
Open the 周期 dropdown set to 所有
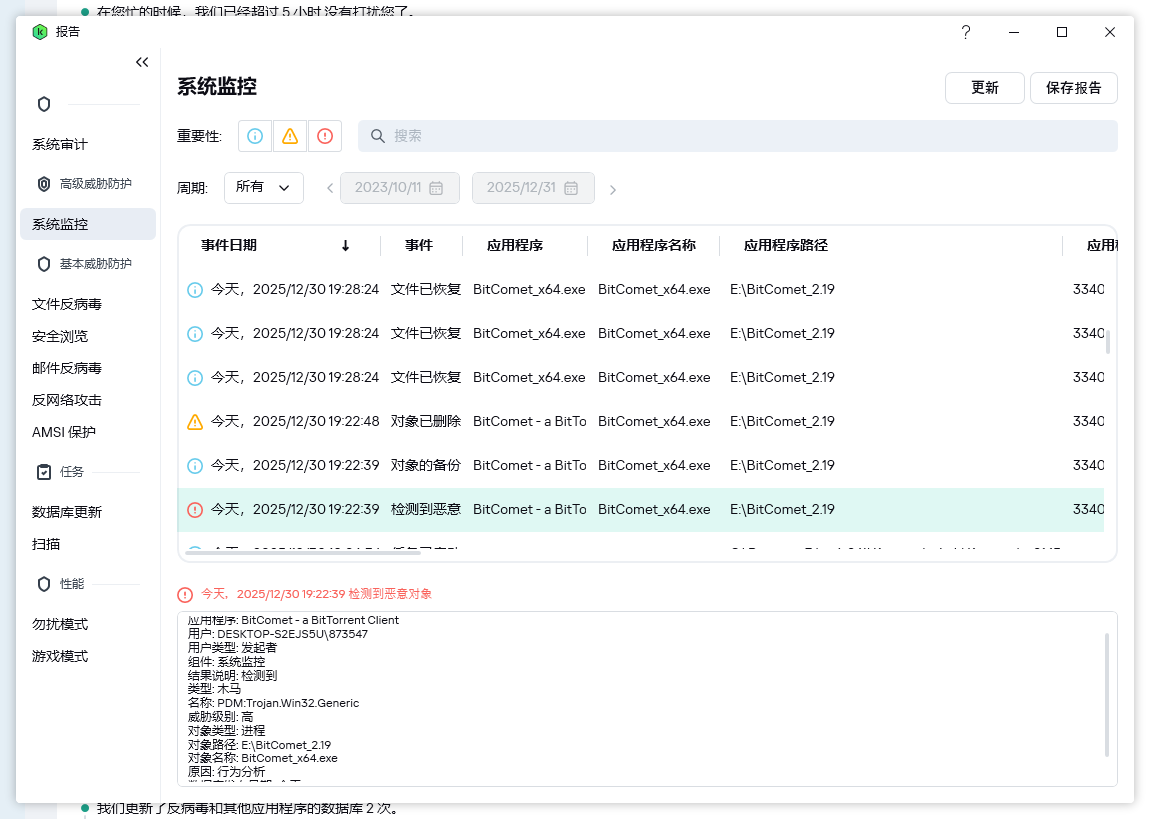click(264, 188)
